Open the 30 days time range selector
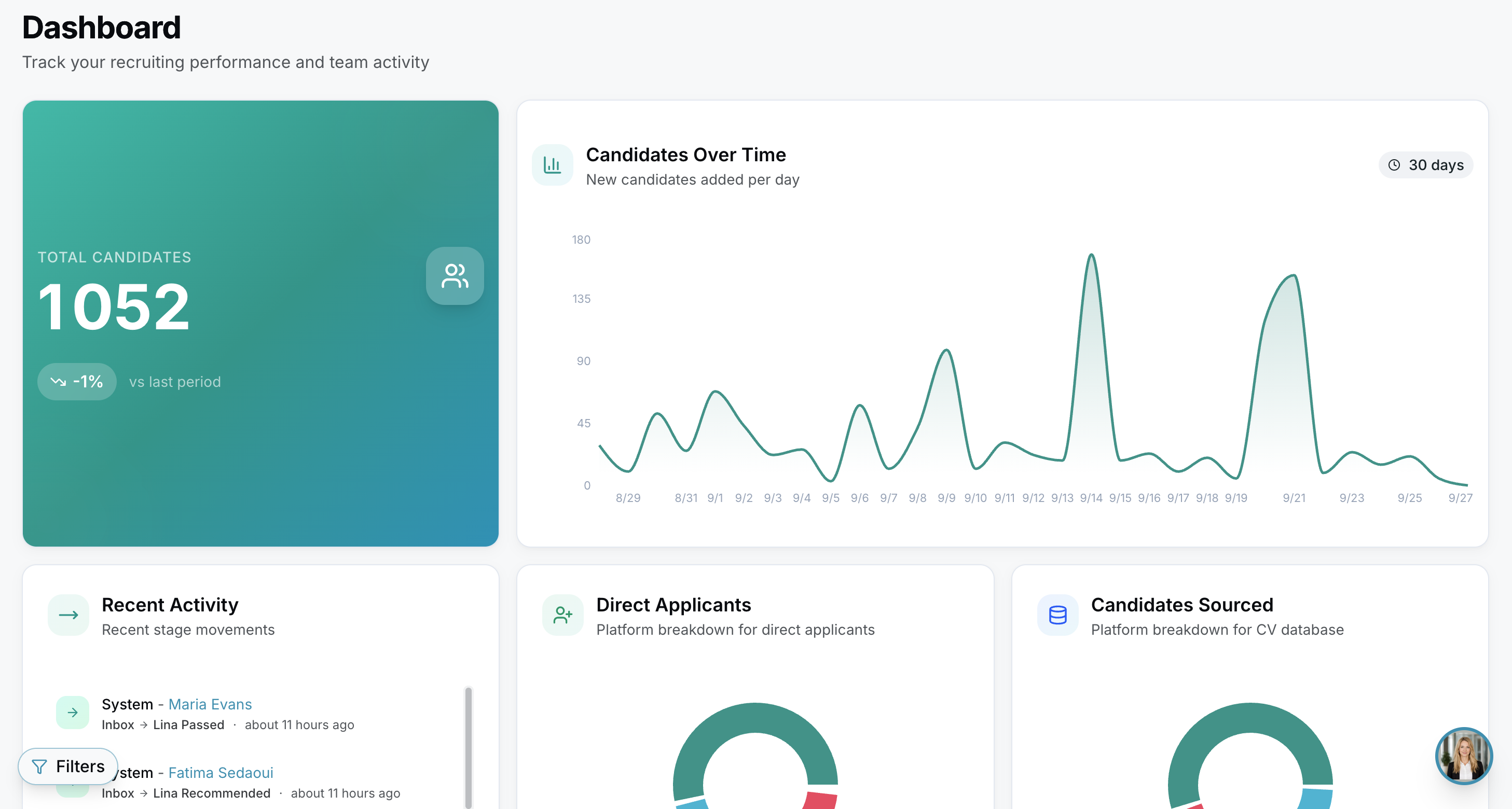This screenshot has height=809, width=1512. pos(1426,165)
